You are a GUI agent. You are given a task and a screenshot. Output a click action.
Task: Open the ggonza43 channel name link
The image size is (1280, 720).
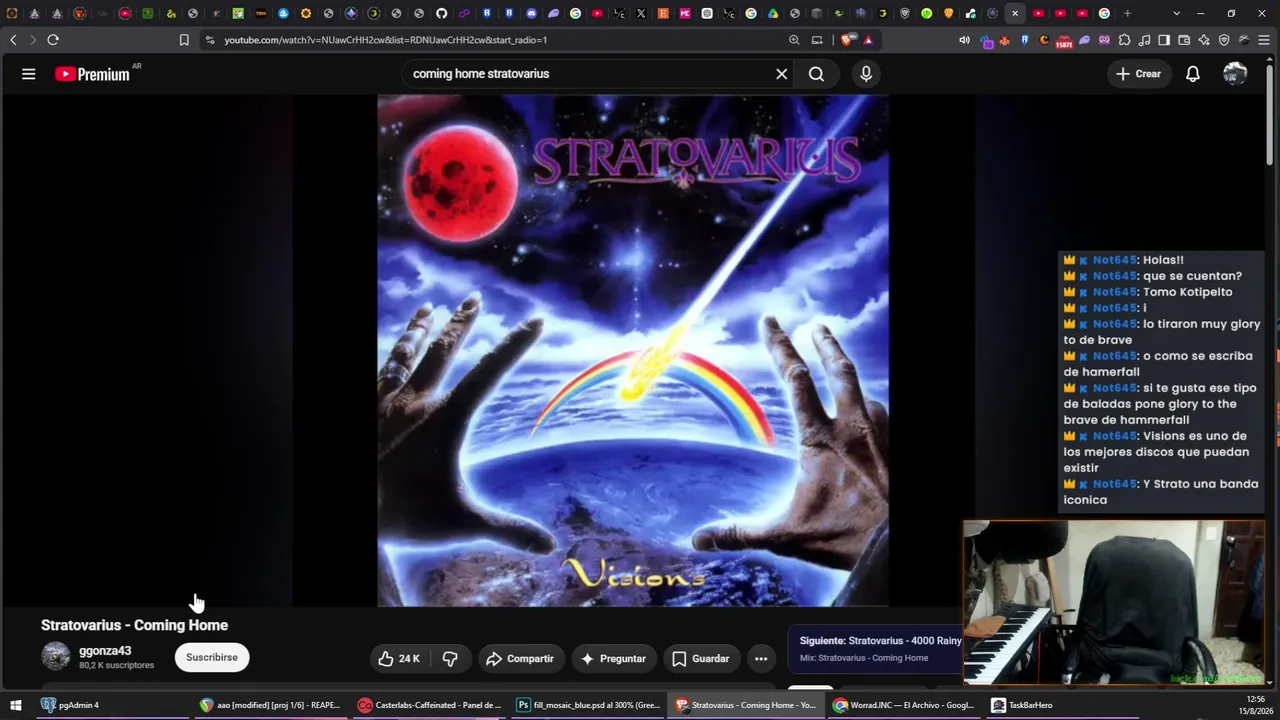pyautogui.click(x=105, y=651)
